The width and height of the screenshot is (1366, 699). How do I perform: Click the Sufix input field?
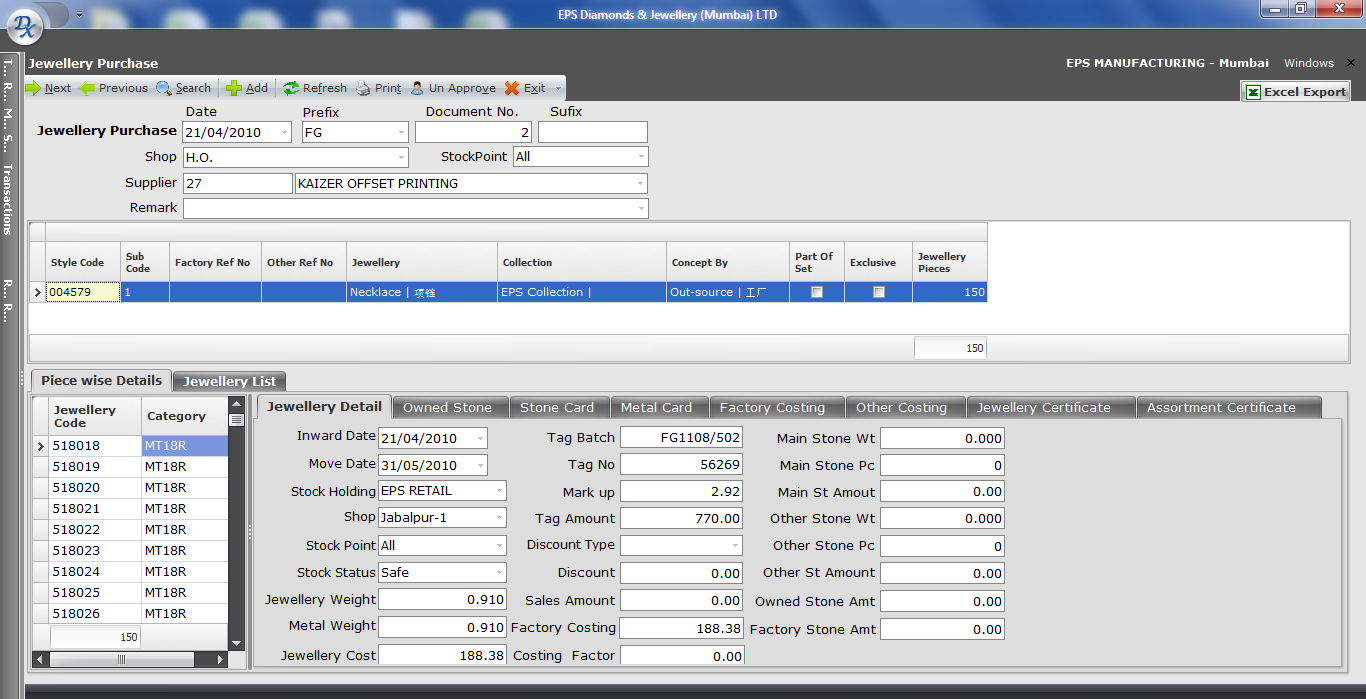point(593,132)
